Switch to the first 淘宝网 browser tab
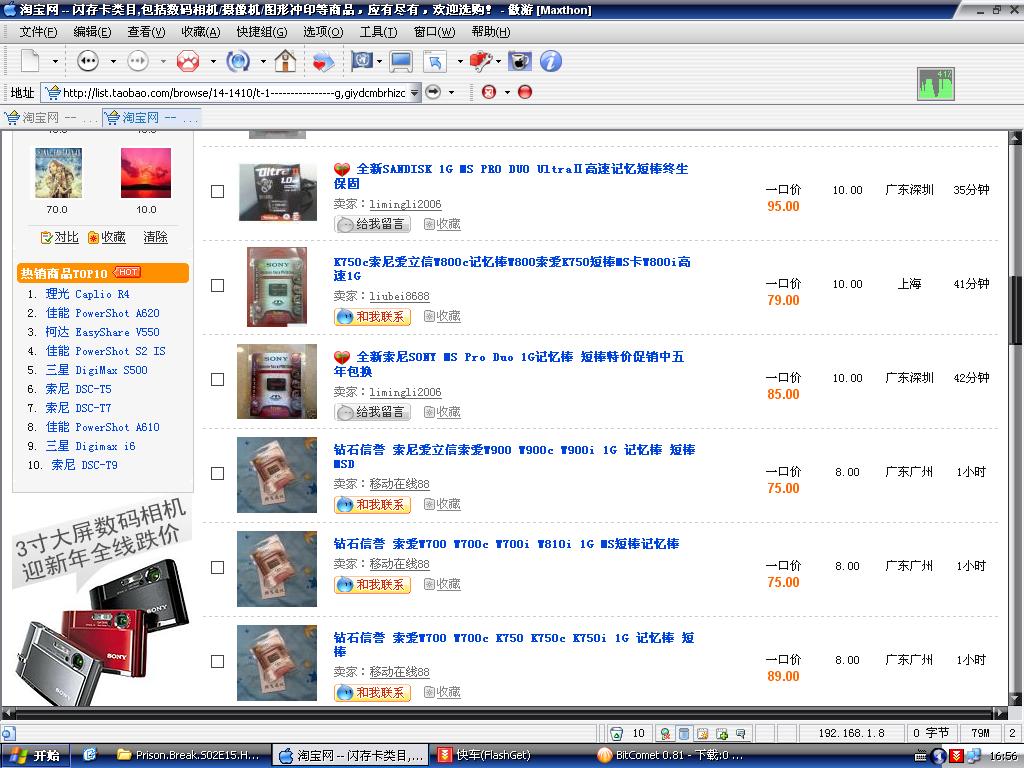Image resolution: width=1024 pixels, height=768 pixels. point(51,118)
